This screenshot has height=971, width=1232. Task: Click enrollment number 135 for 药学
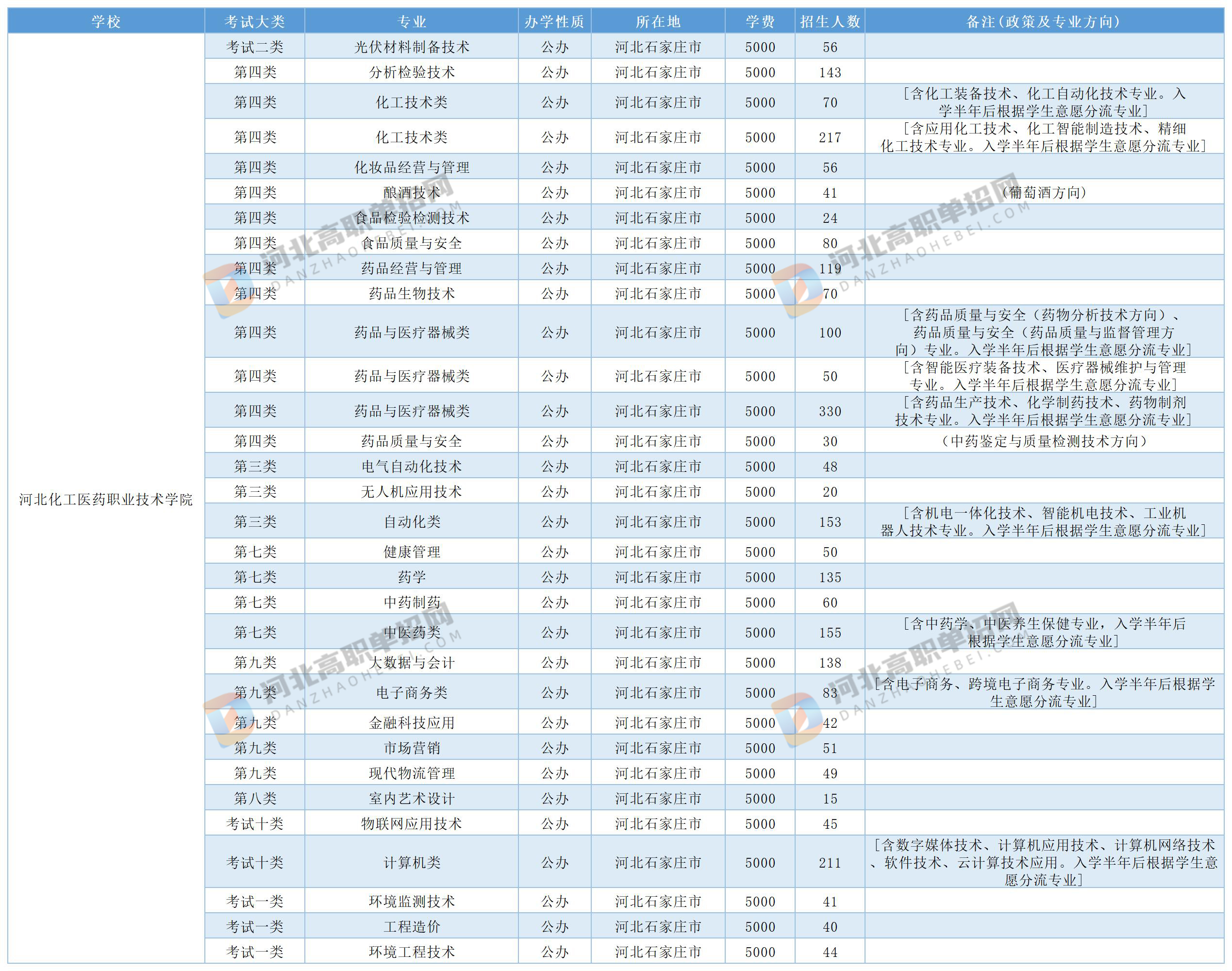[x=830, y=576]
